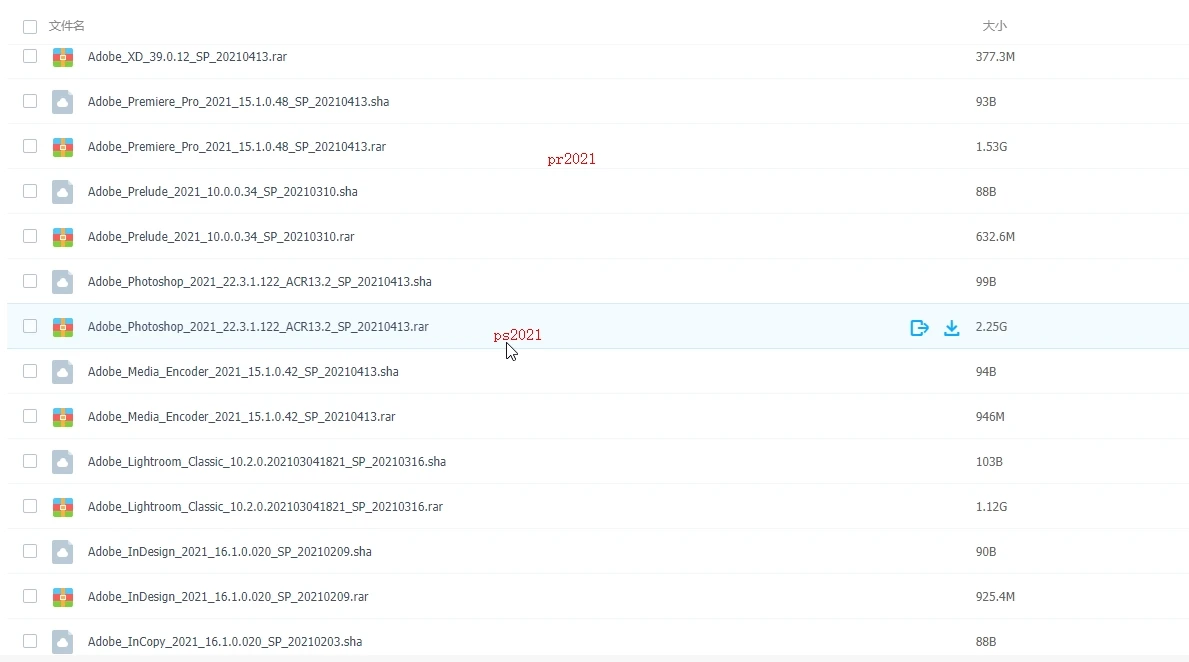This screenshot has height=662, width=1189.
Task: Click archive icon of Prelude .rar
Action: click(63, 237)
